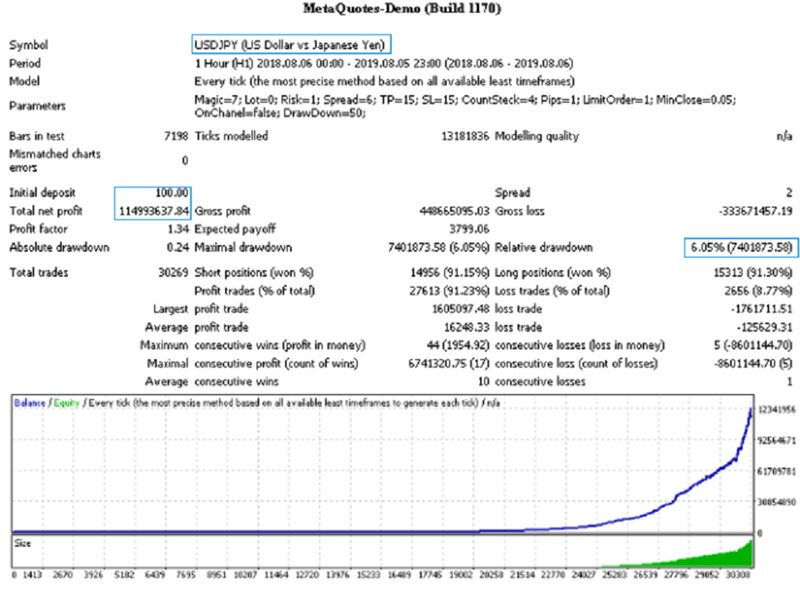This screenshot has height=600, width=800.
Task: Click the expected payoff value "3799.06"
Action: (469, 229)
